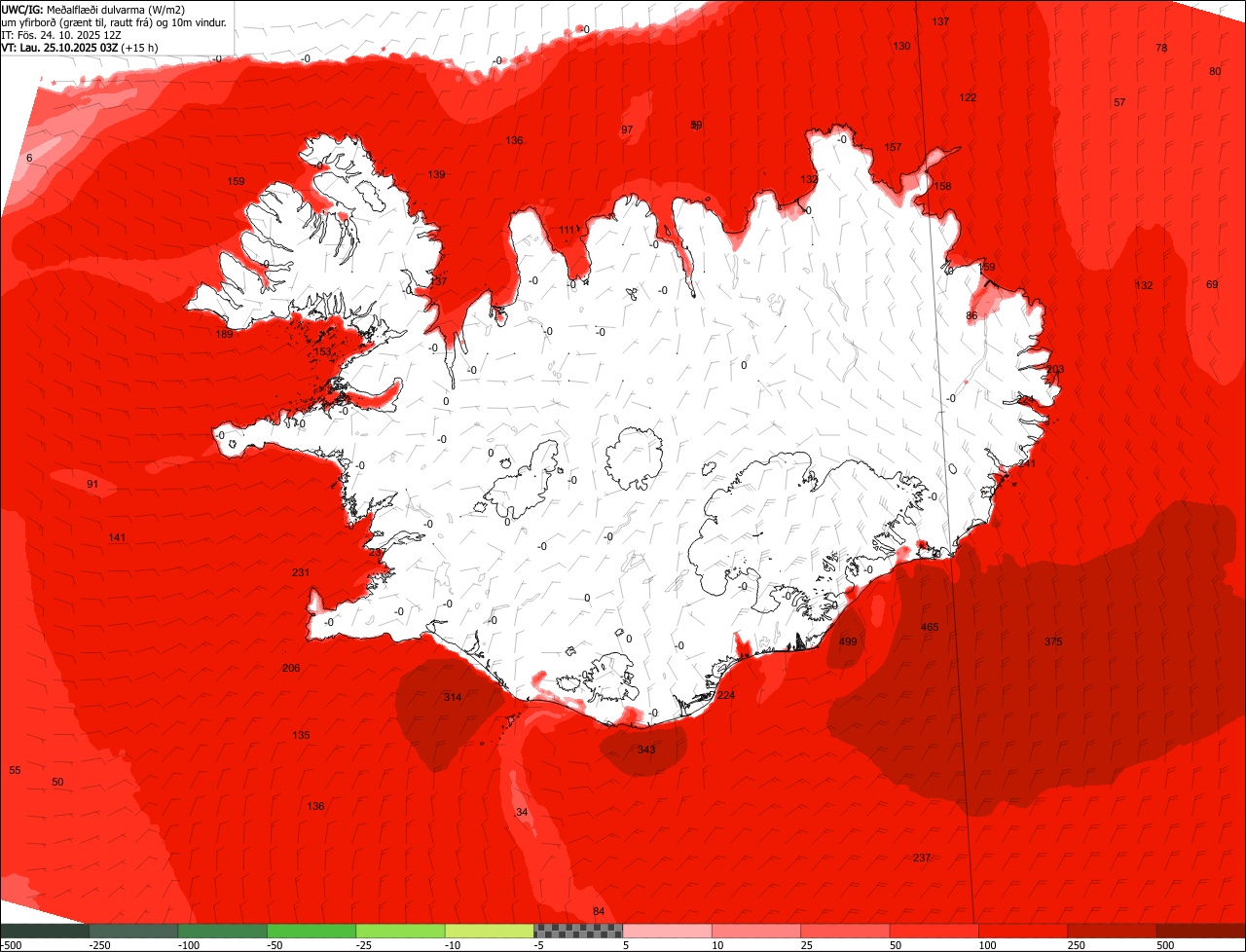Click the light pink 5 to 10 legend swatch
The height and width of the screenshot is (952, 1246).
[668, 932]
